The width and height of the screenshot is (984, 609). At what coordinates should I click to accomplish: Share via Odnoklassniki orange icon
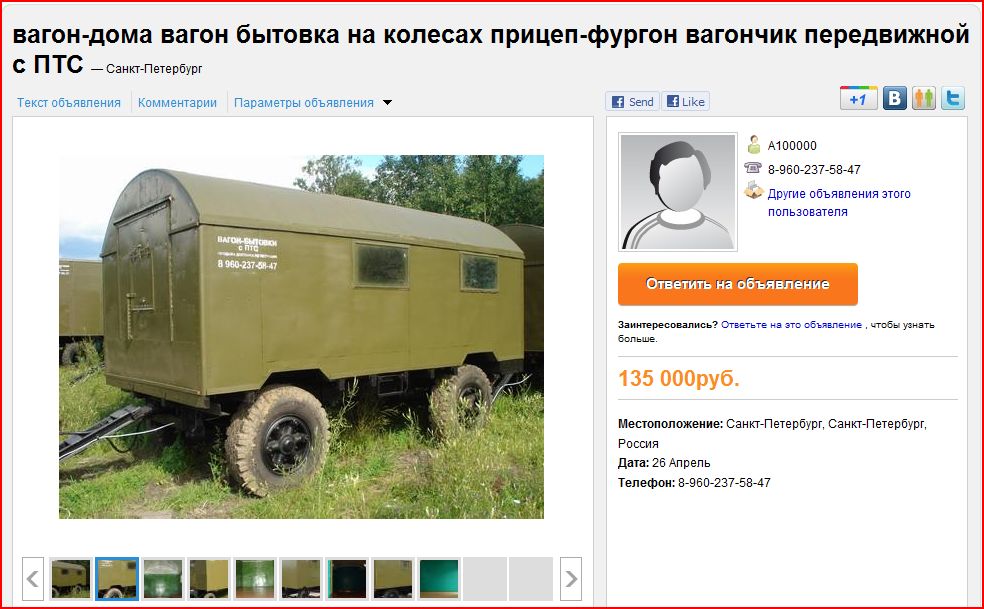(x=924, y=99)
